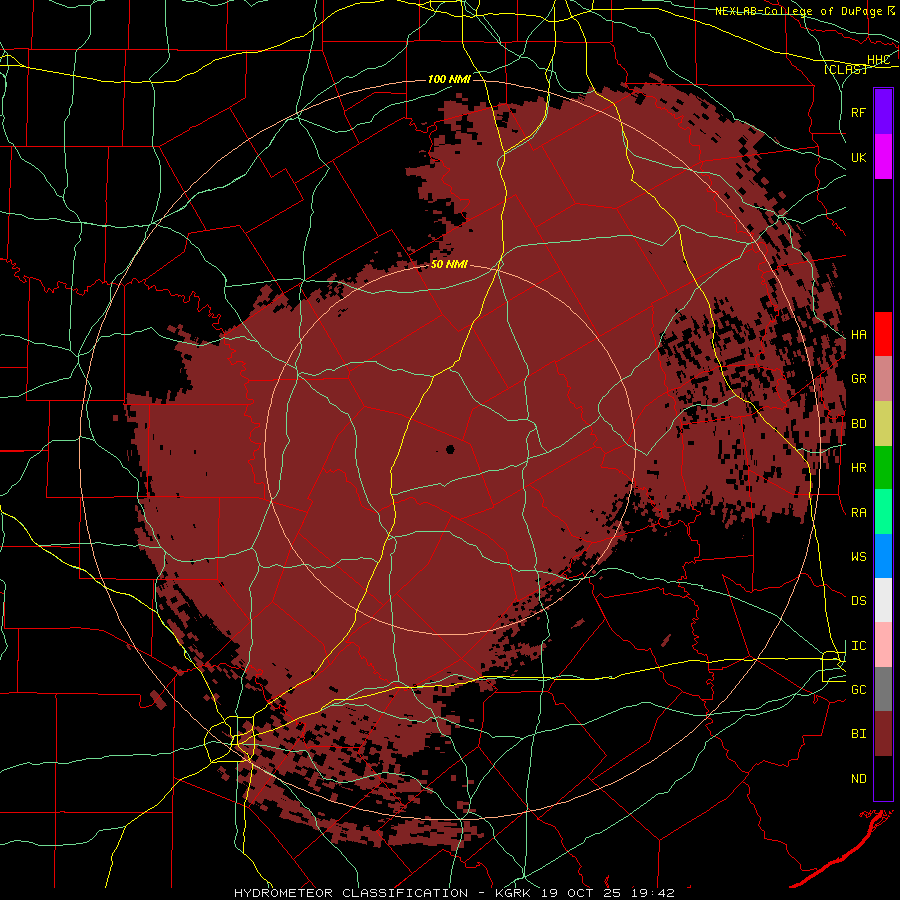Click the HA red legend swatch
The image size is (900, 900).
coord(883,334)
